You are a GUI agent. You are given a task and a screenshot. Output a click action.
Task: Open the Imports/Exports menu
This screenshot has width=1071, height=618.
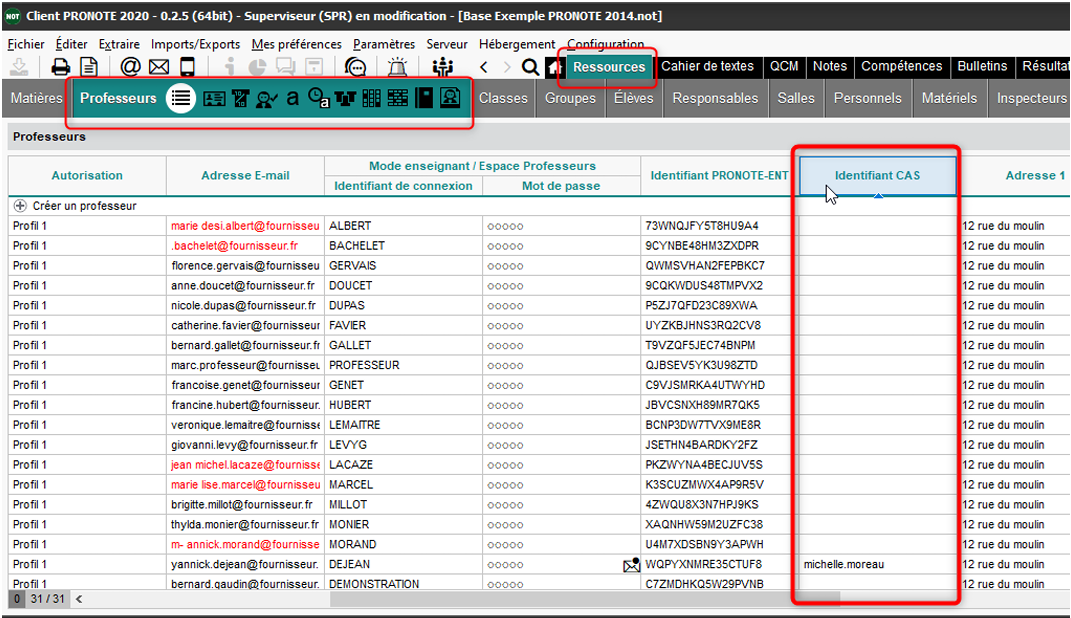196,44
